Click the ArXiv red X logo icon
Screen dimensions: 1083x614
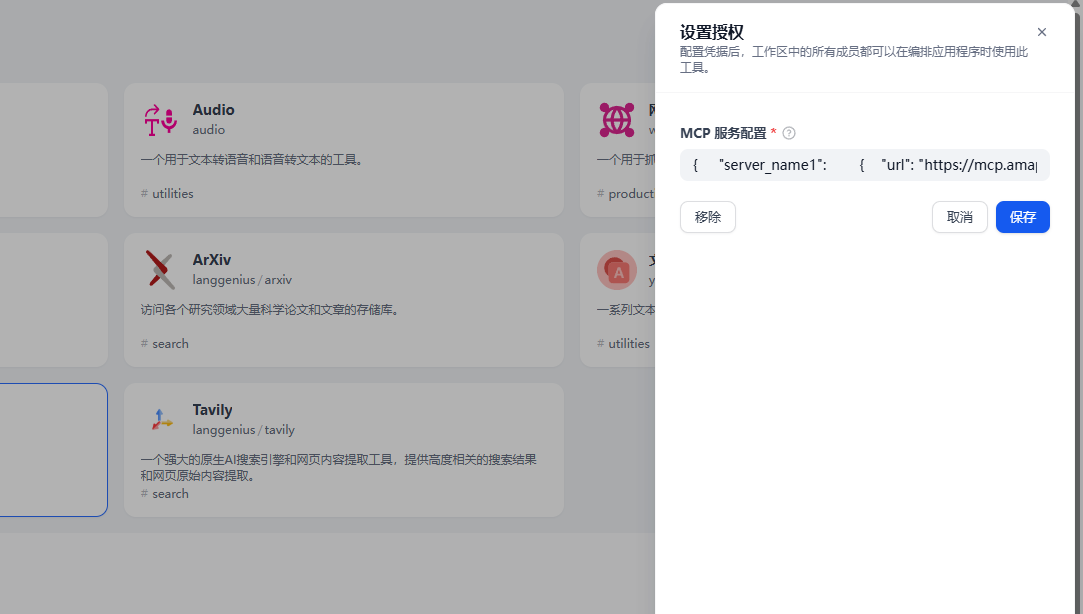pyautogui.click(x=160, y=269)
